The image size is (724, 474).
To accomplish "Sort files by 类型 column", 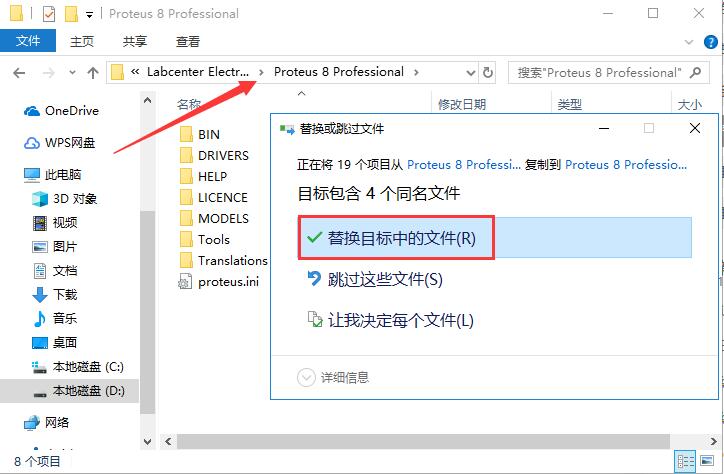I will (x=569, y=105).
